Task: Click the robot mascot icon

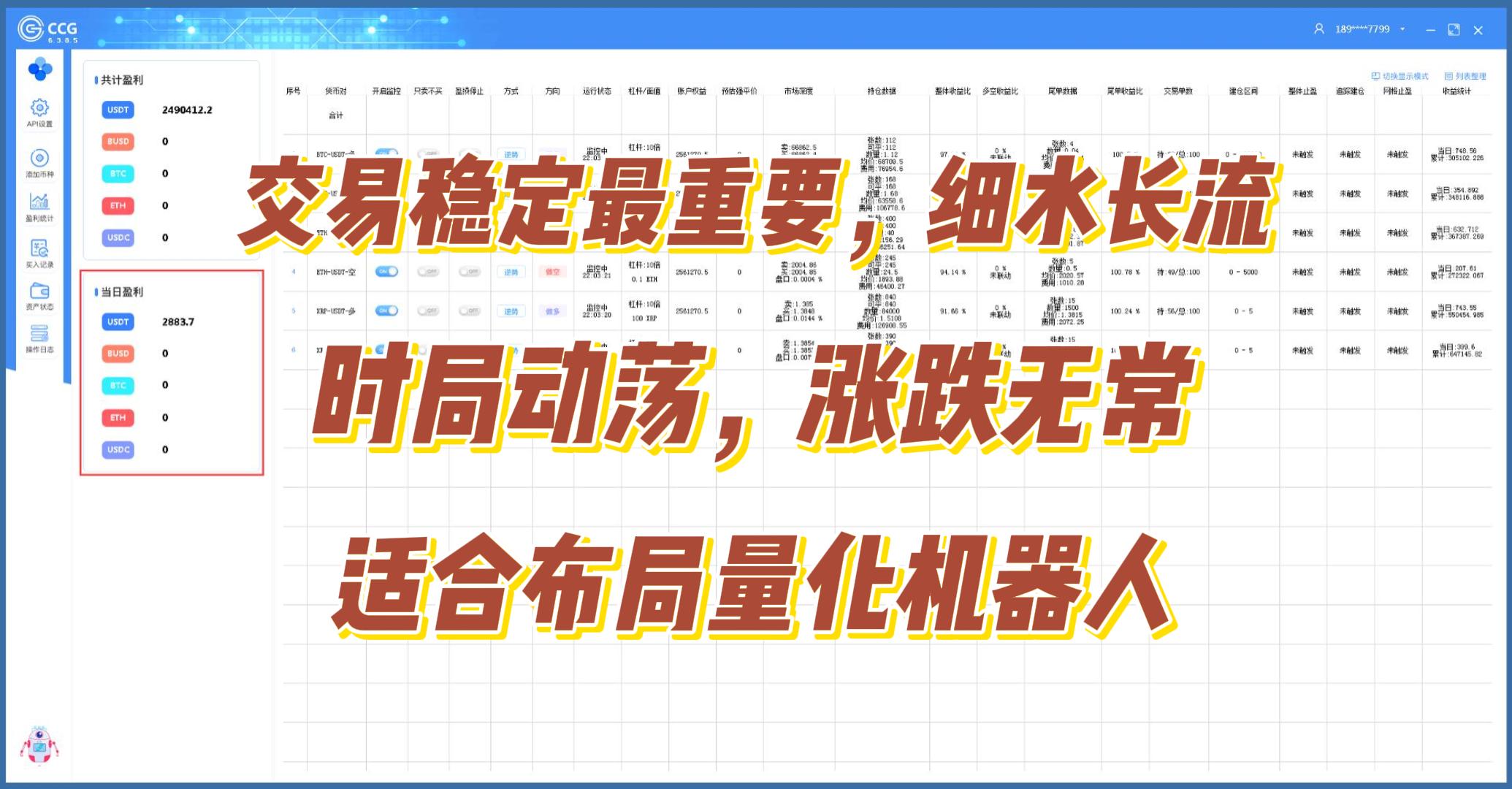Action: click(39, 746)
